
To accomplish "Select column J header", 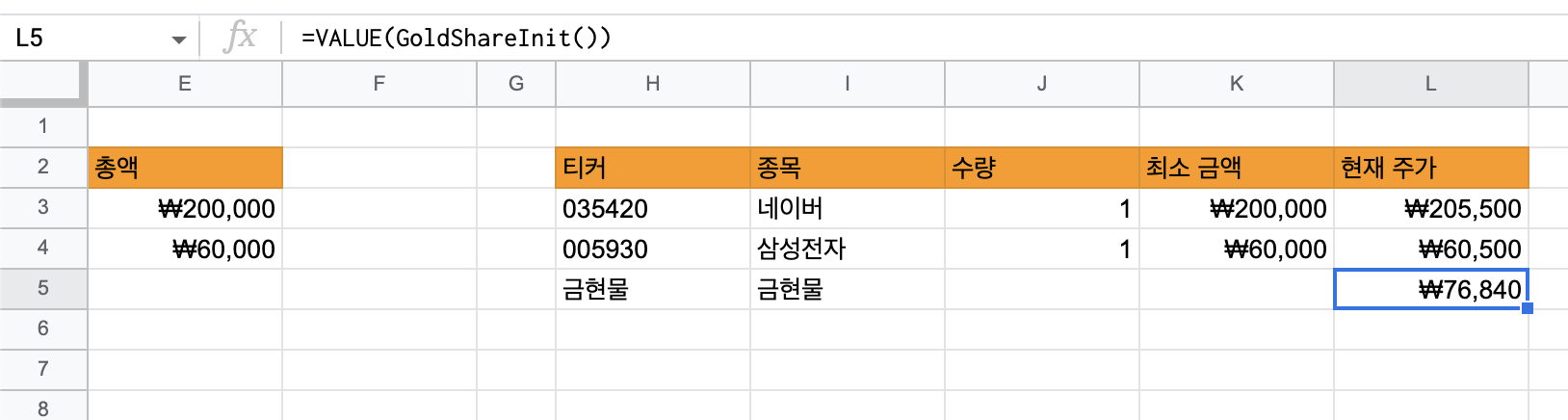I will tap(1041, 84).
